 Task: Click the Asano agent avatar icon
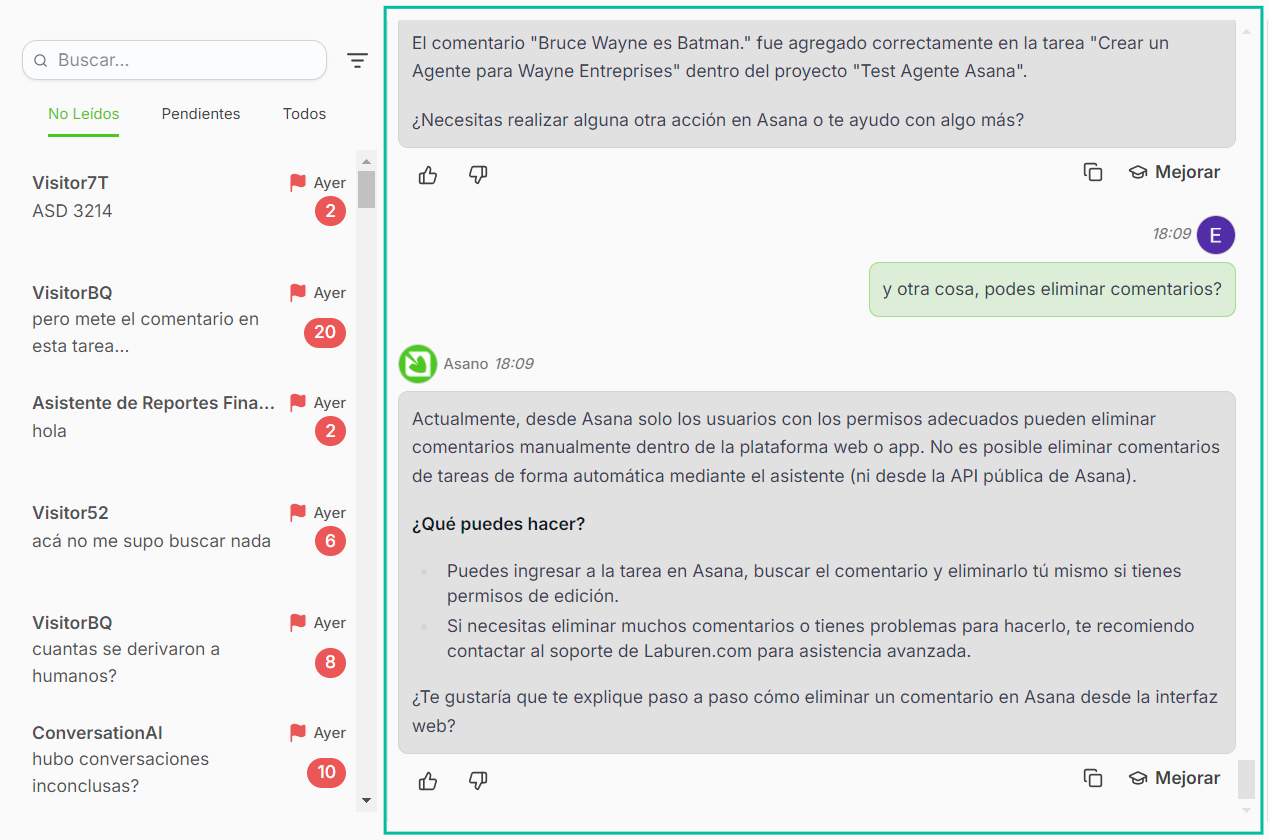click(417, 364)
